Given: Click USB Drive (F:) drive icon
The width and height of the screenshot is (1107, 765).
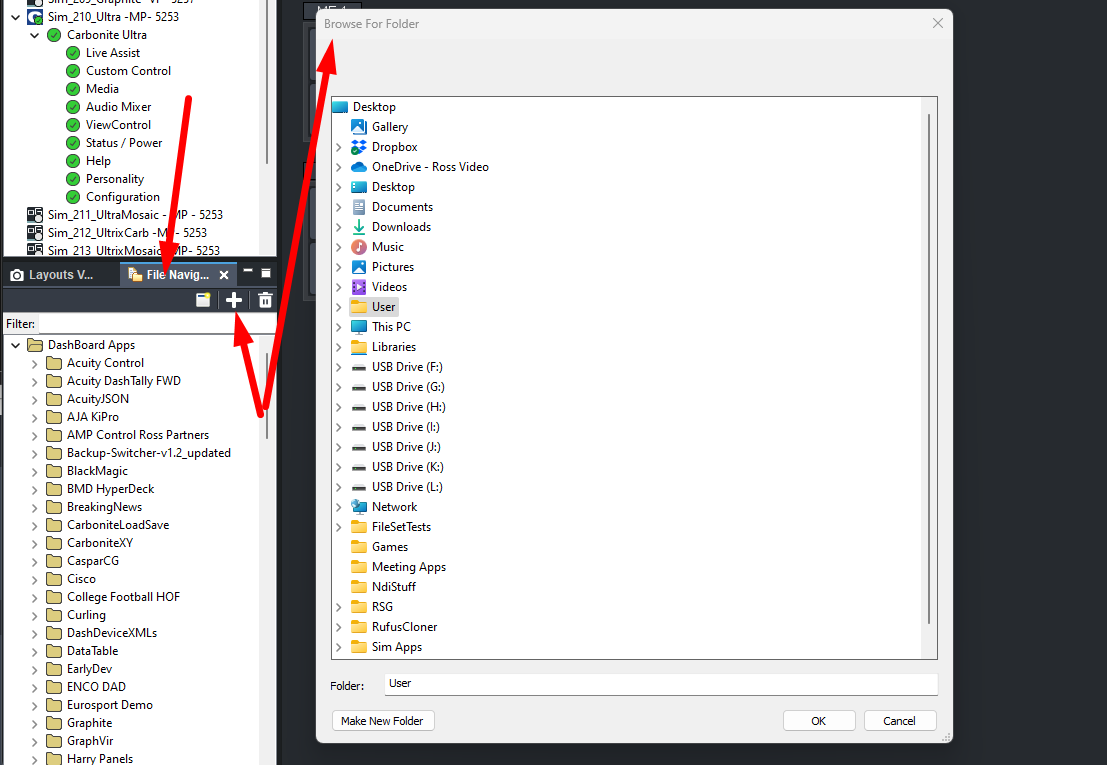Looking at the screenshot, I should pyautogui.click(x=359, y=367).
